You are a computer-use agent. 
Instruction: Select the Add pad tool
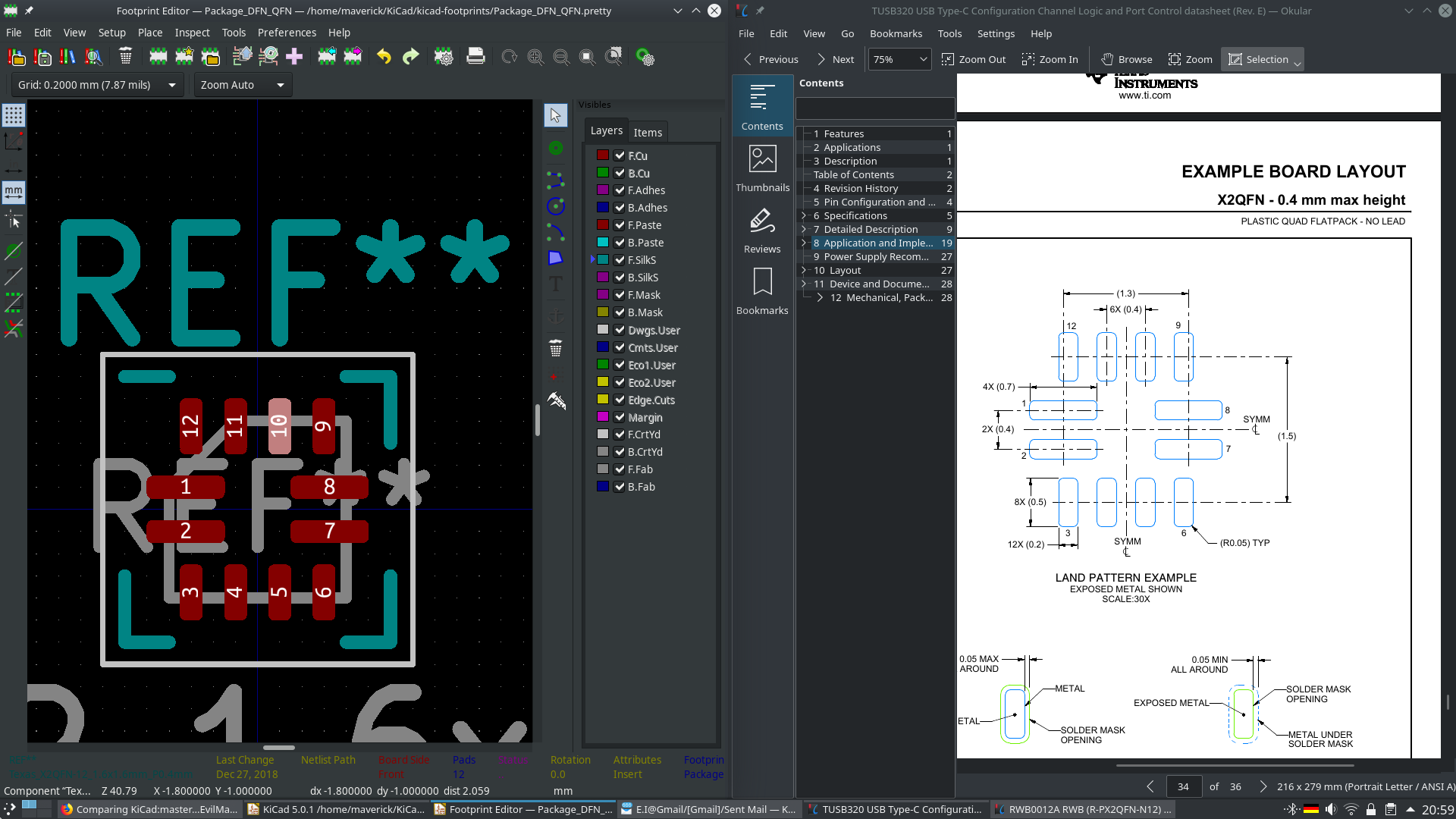[x=556, y=148]
